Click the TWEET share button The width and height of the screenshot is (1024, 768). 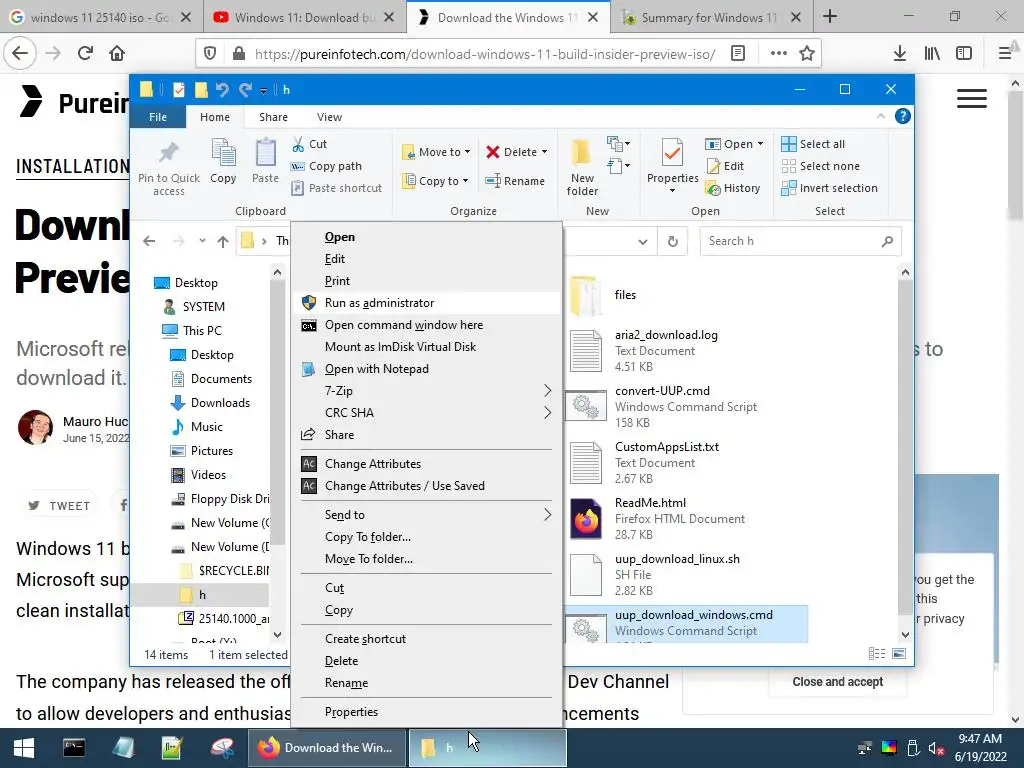point(59,505)
